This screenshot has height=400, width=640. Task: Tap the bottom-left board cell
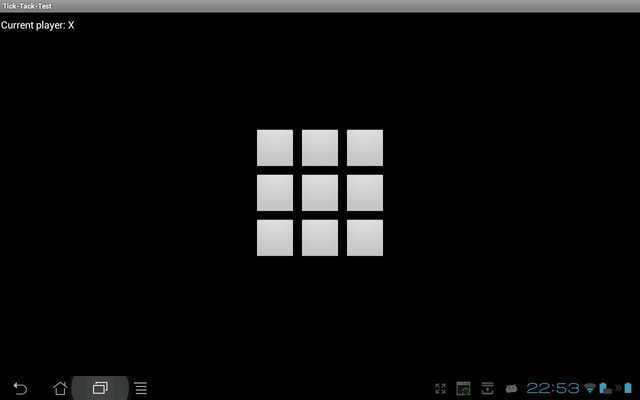coord(275,238)
